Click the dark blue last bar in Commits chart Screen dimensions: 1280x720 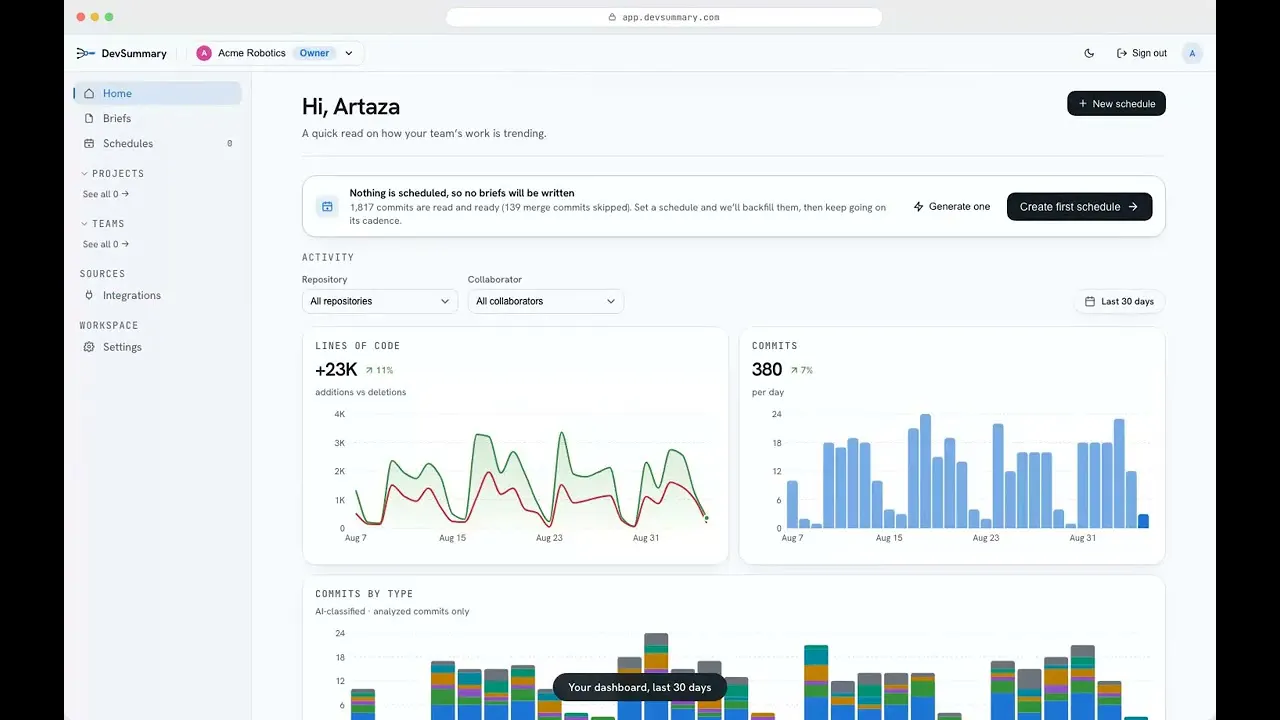1144,521
